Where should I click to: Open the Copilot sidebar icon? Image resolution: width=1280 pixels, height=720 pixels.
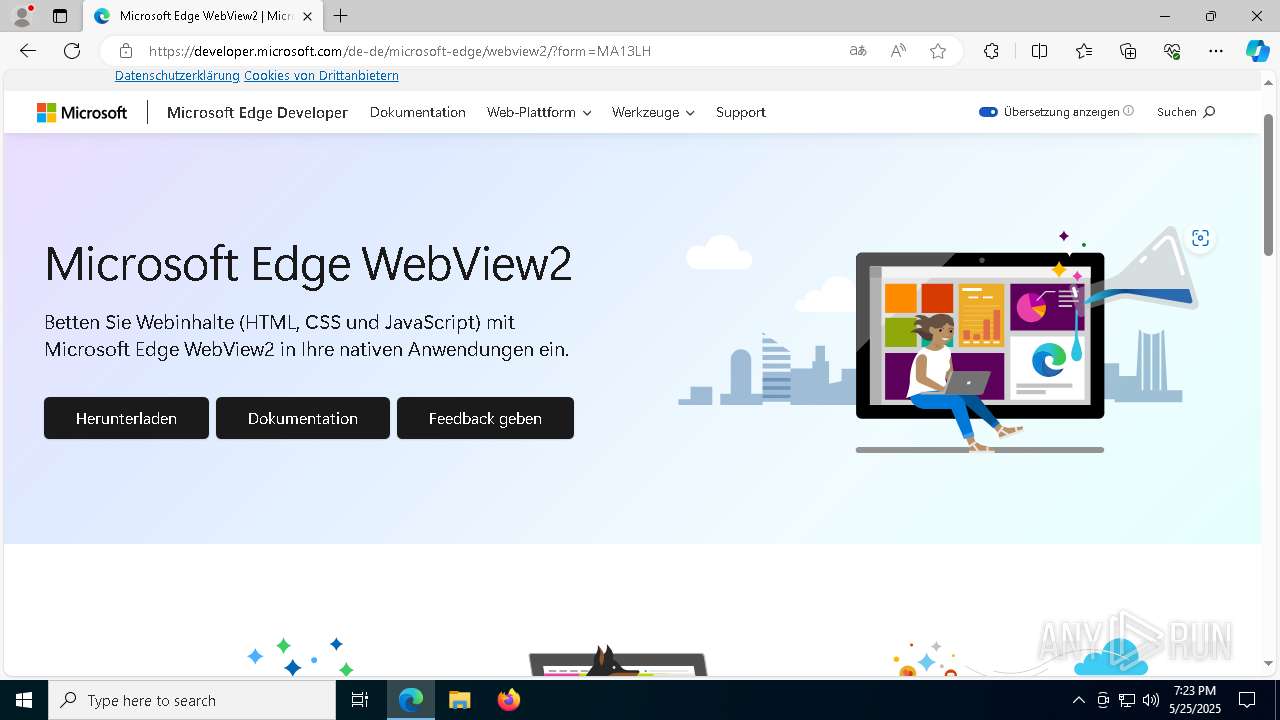click(x=1257, y=51)
